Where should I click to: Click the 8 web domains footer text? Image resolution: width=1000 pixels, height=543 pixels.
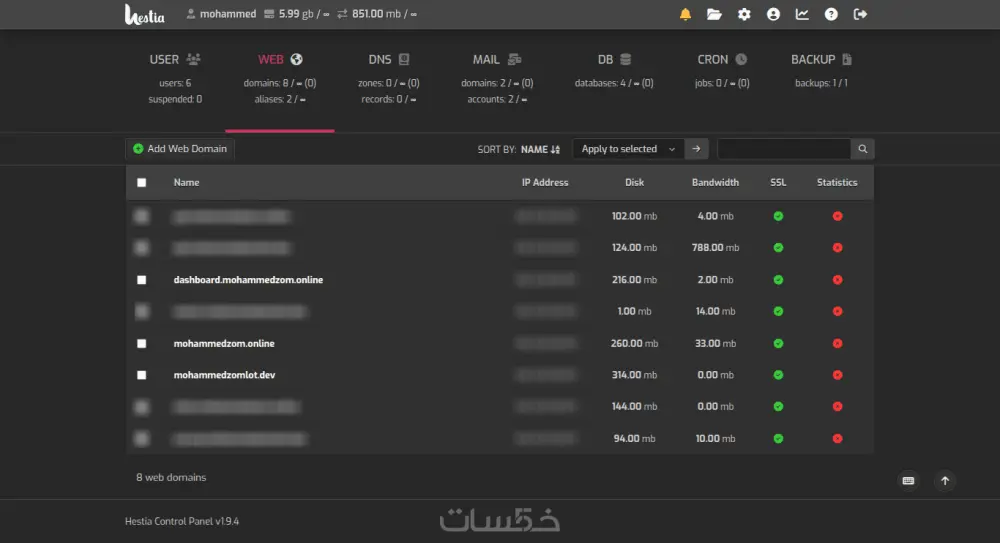[x=171, y=477]
